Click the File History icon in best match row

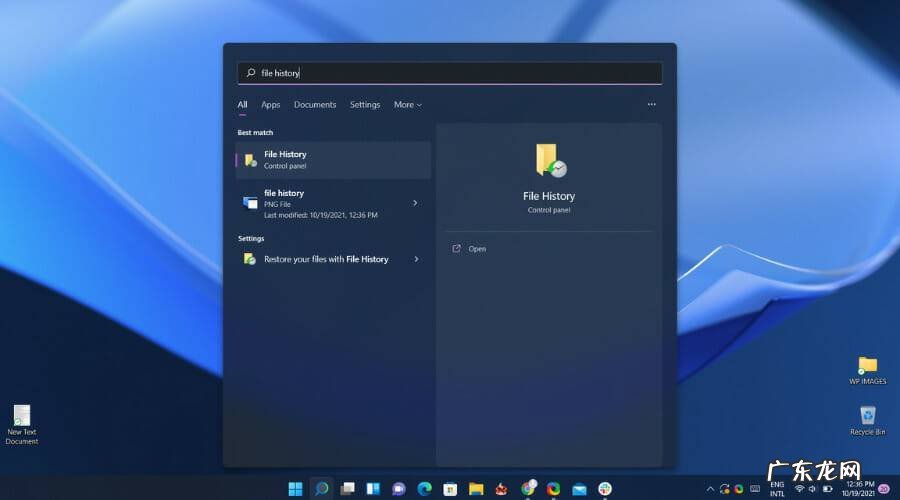(250, 160)
